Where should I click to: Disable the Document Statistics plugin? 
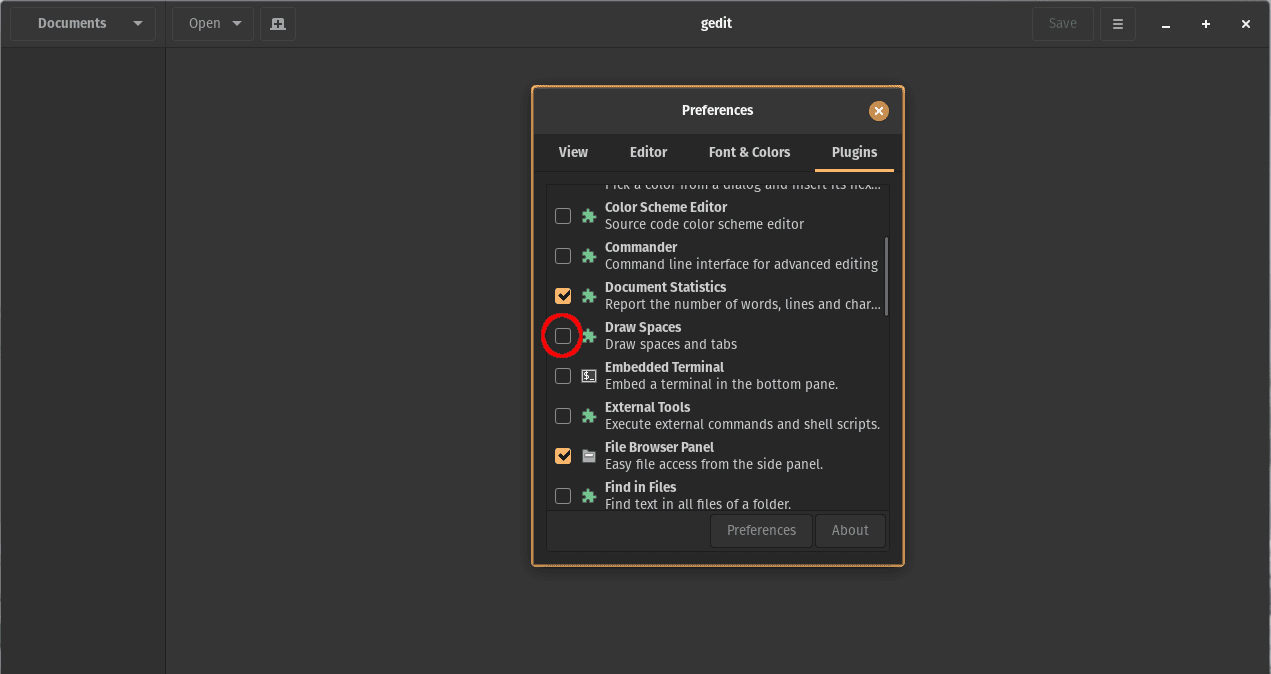click(x=563, y=296)
